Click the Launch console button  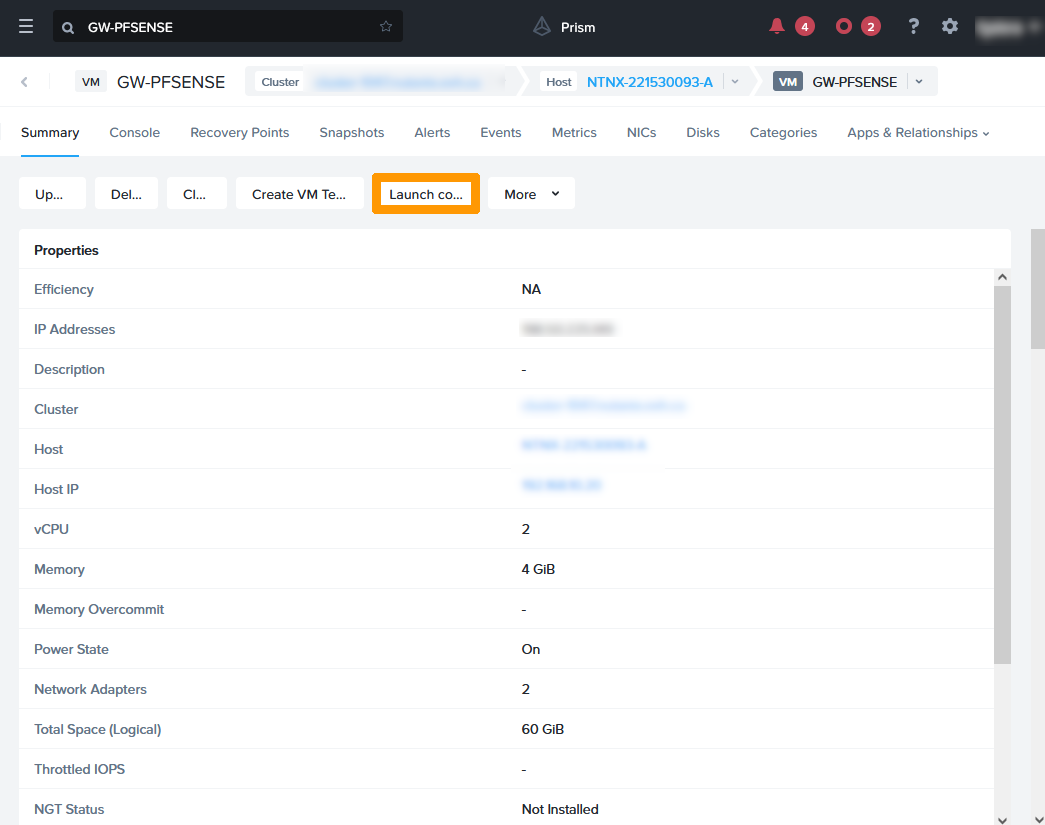coord(426,194)
